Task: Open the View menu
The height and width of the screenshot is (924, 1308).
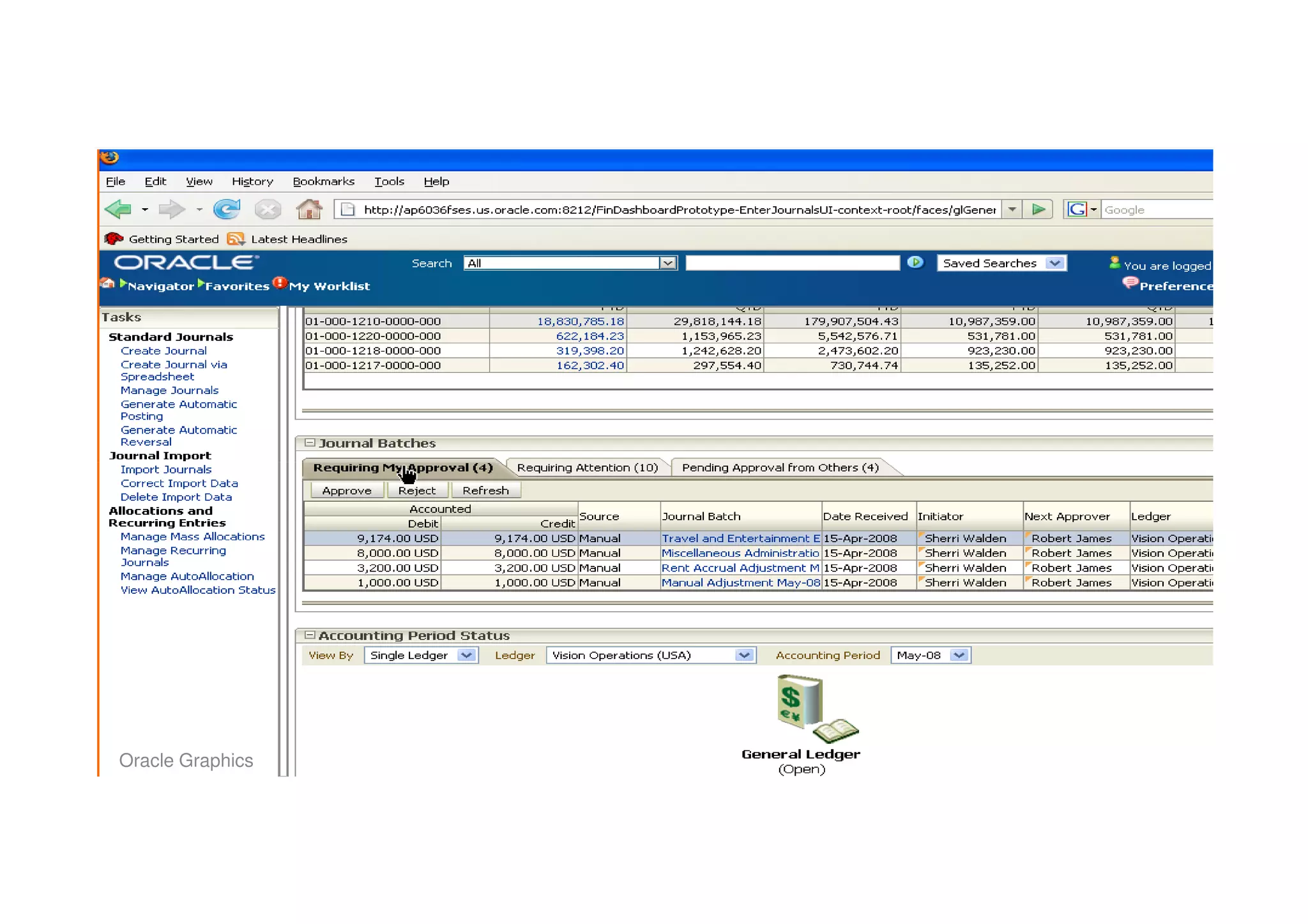Action: tap(199, 181)
